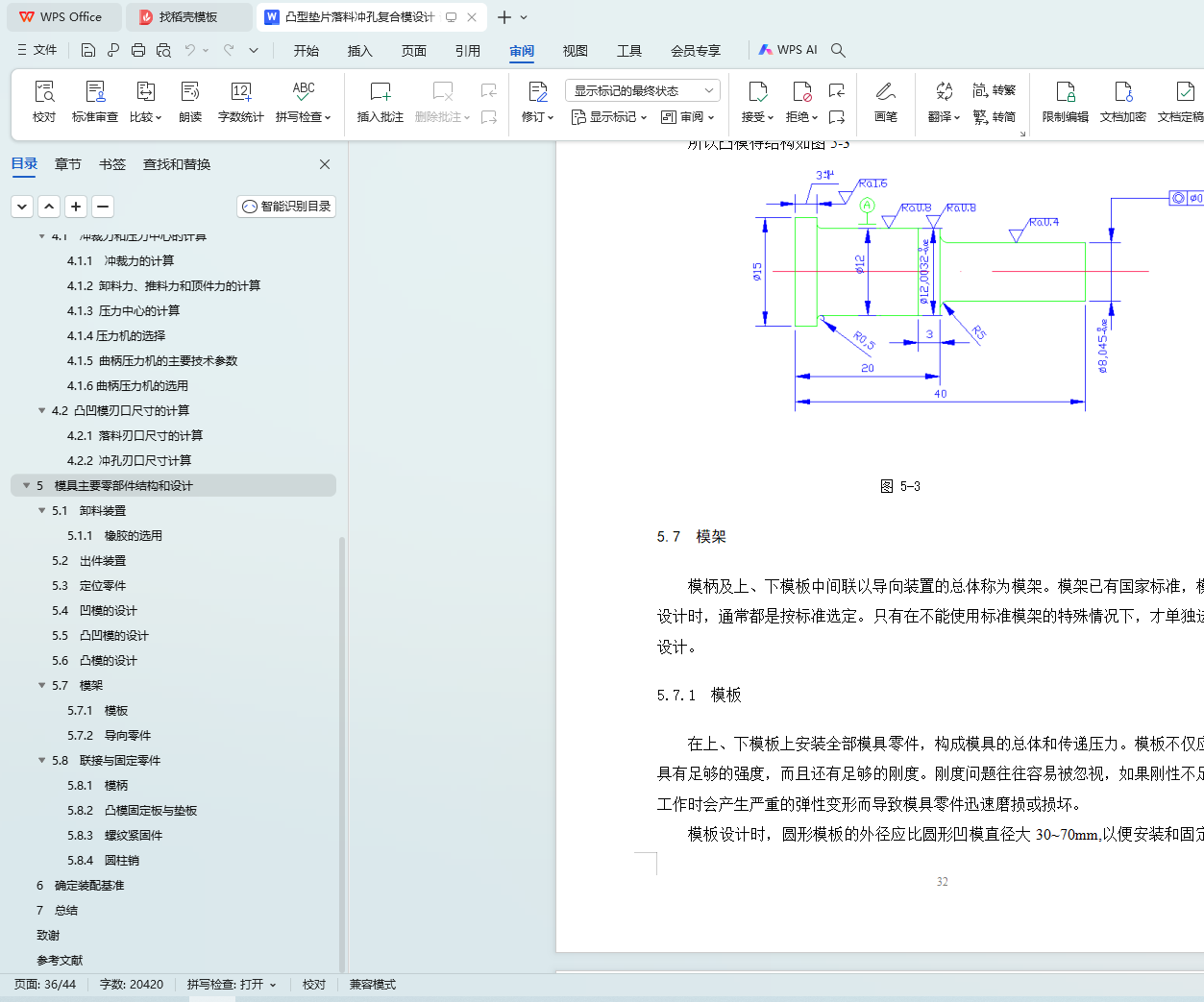Viewport: 1204px width, 1002px height.
Task: Switch to the 章节 navigation tab
Action: tap(68, 164)
